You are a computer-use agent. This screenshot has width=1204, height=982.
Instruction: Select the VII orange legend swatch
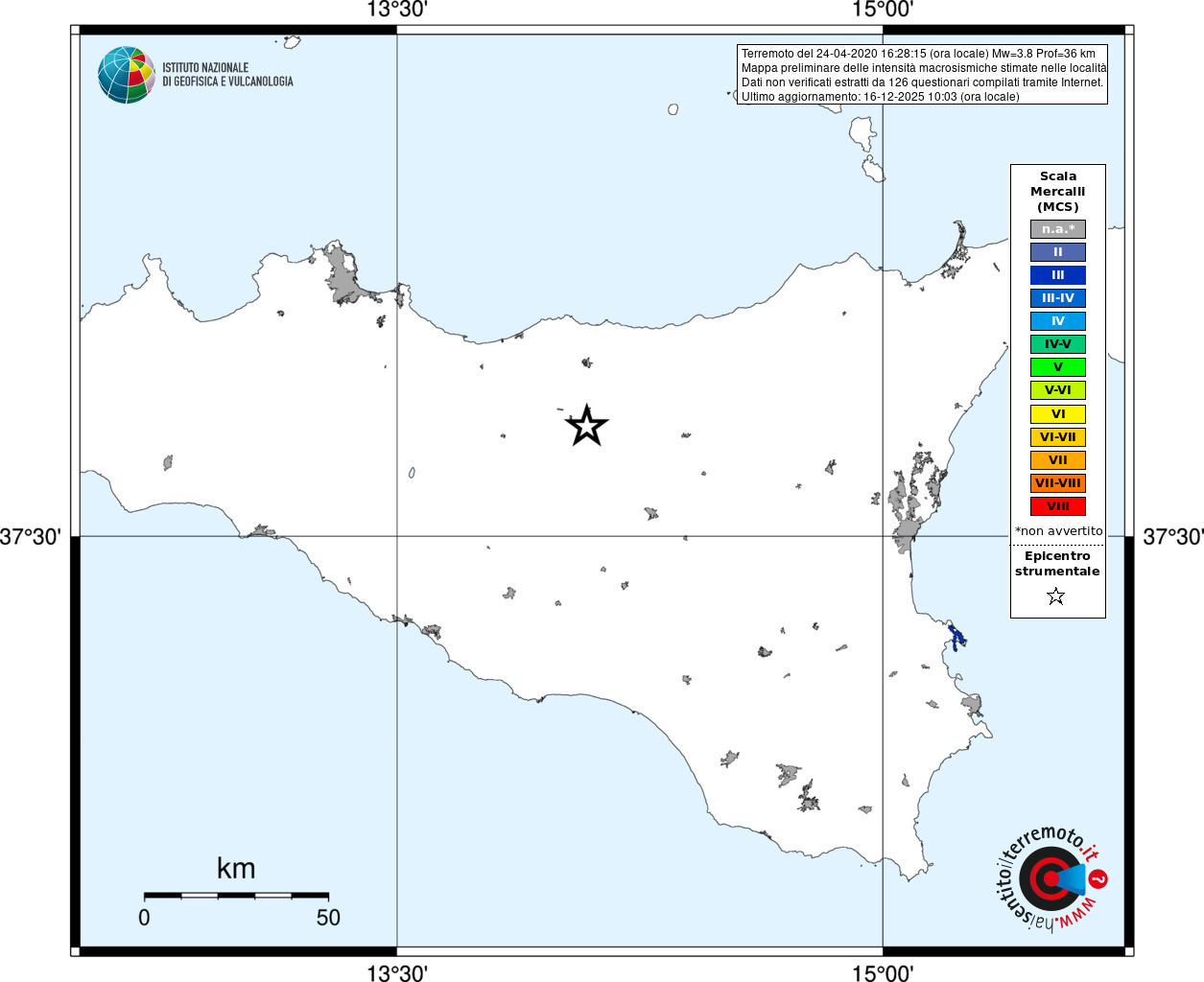[1058, 460]
